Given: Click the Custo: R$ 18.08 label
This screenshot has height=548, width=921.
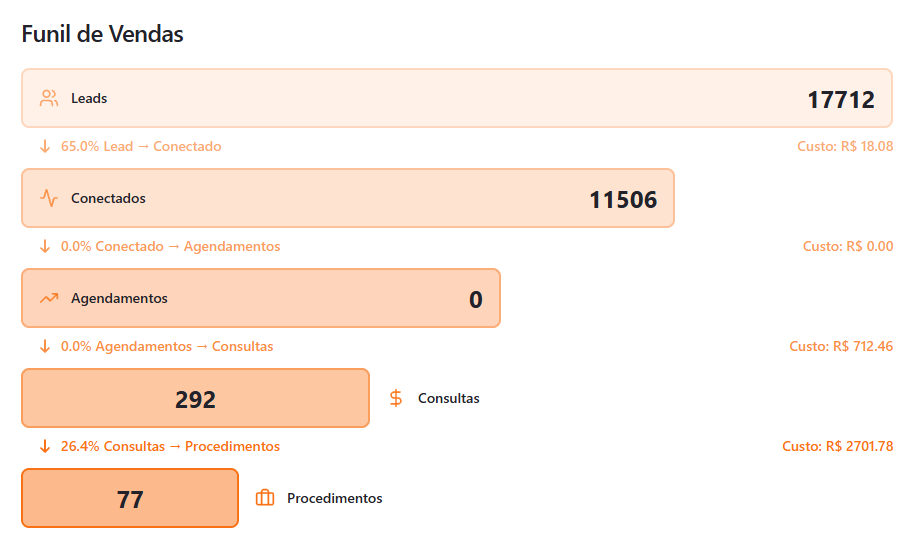Looking at the screenshot, I should [845, 146].
